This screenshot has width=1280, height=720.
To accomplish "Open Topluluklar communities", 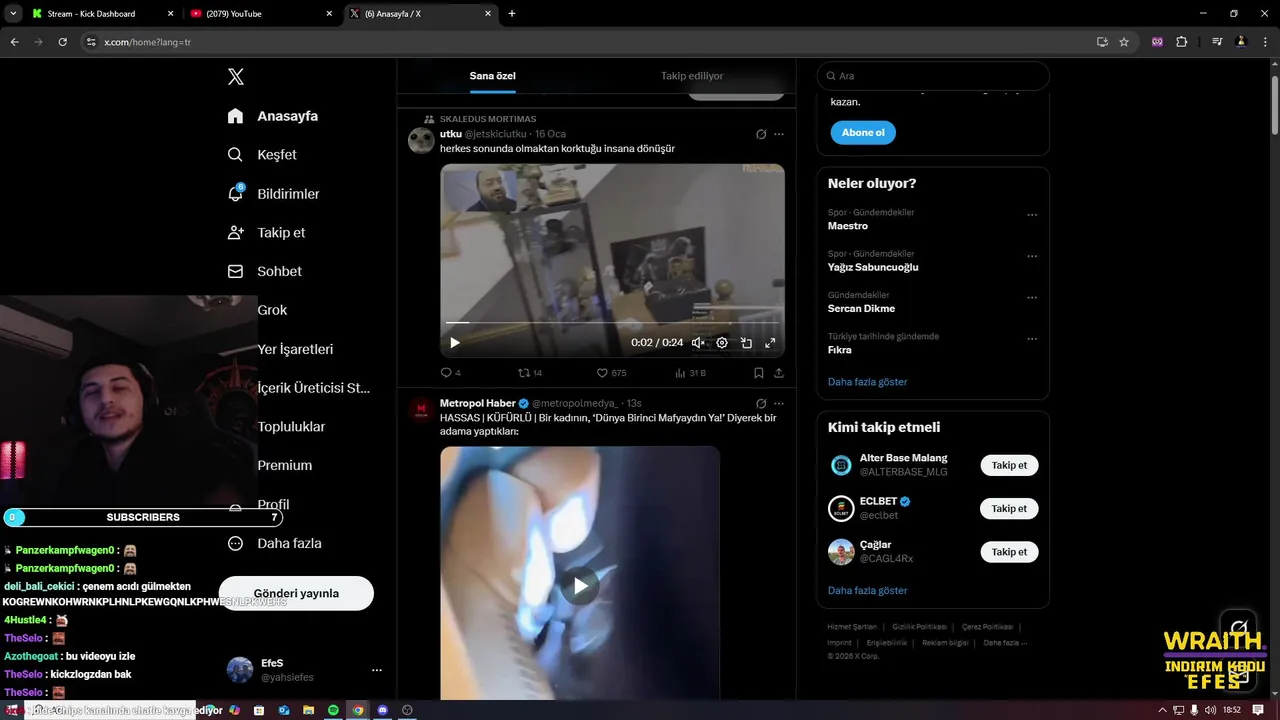I will click(291, 427).
